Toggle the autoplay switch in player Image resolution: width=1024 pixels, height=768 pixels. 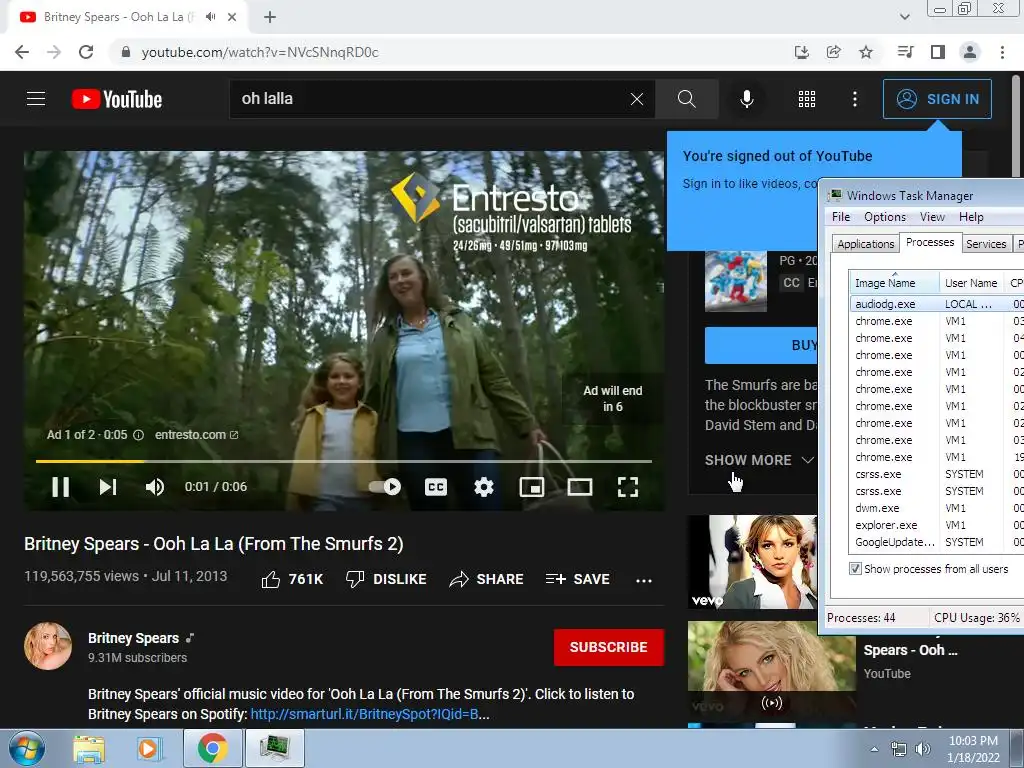point(385,487)
